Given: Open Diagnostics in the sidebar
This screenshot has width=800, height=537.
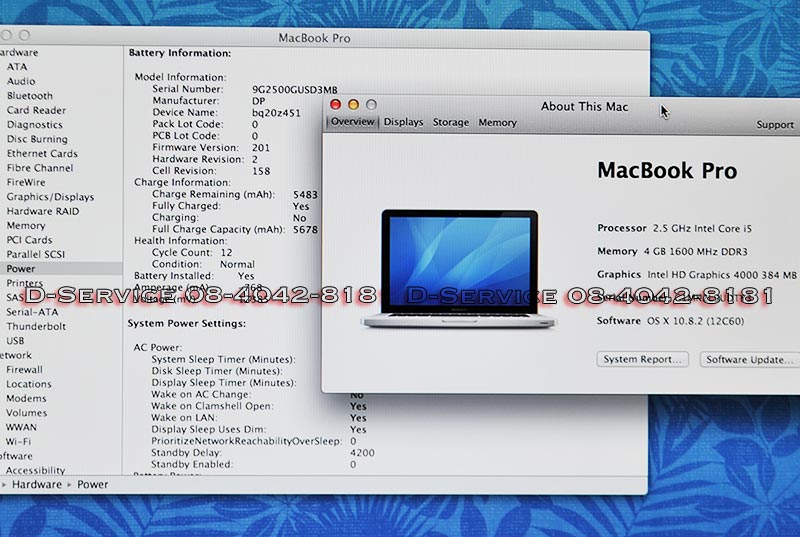Looking at the screenshot, I should click(35, 124).
